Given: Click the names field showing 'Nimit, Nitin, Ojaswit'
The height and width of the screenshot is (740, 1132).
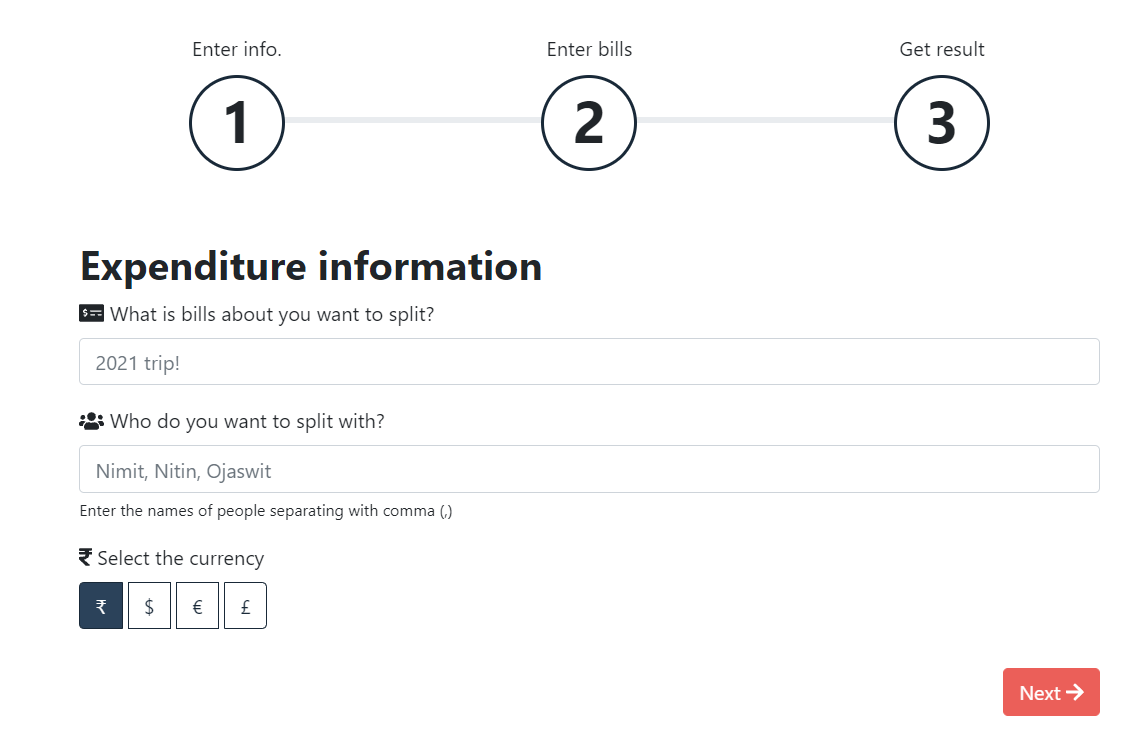Looking at the screenshot, I should click(x=588, y=468).
